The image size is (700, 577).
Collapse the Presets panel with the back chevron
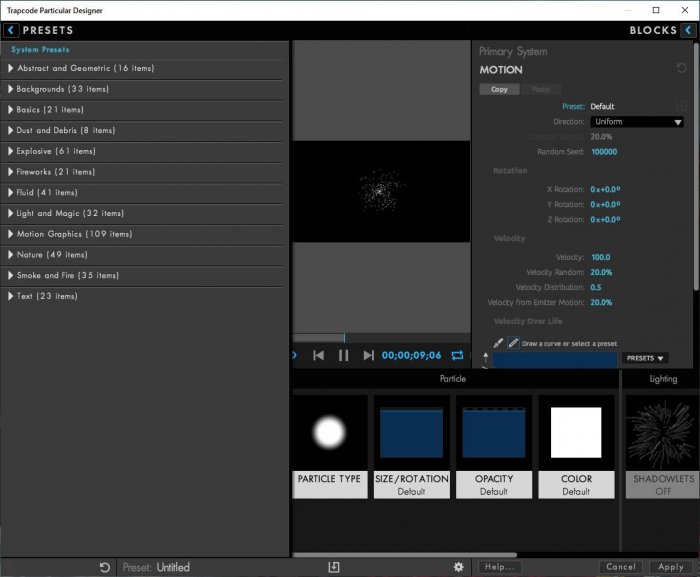[x=11, y=30]
